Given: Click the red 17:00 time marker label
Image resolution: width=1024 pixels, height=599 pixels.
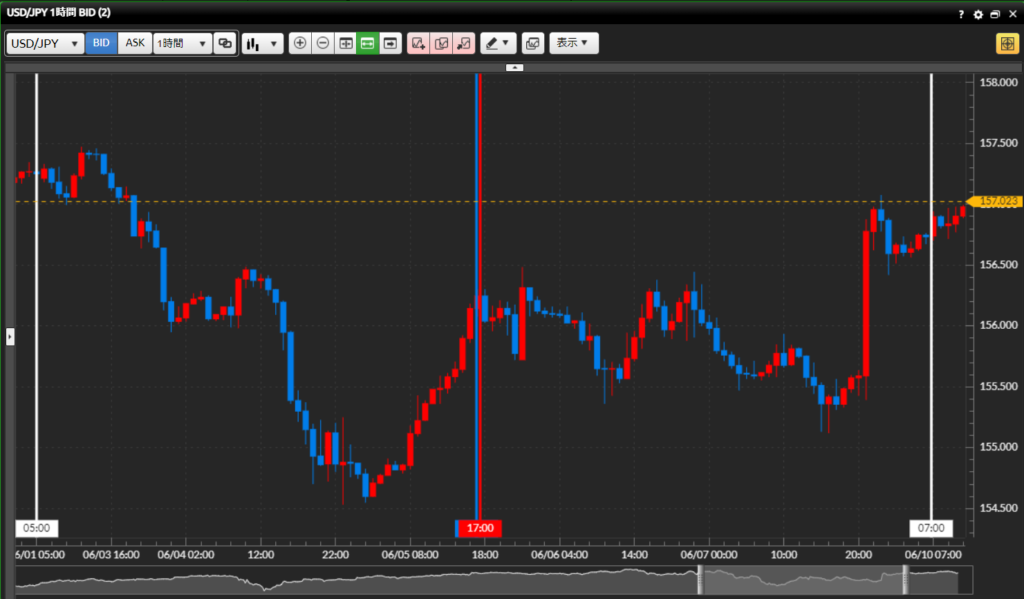Looking at the screenshot, I should click(479, 528).
